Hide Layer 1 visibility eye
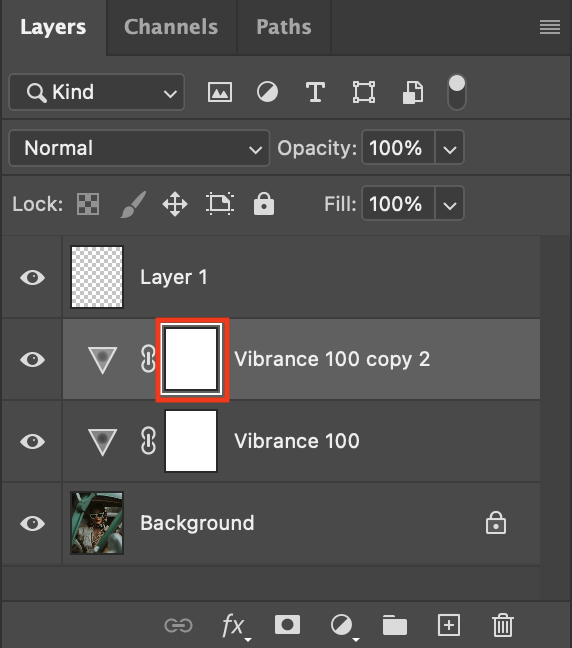 (x=33, y=277)
